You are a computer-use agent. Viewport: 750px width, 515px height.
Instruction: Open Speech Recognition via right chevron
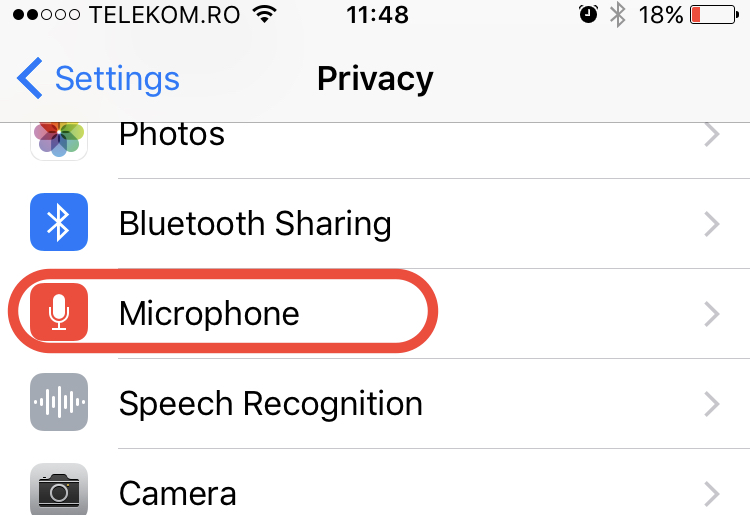click(711, 404)
